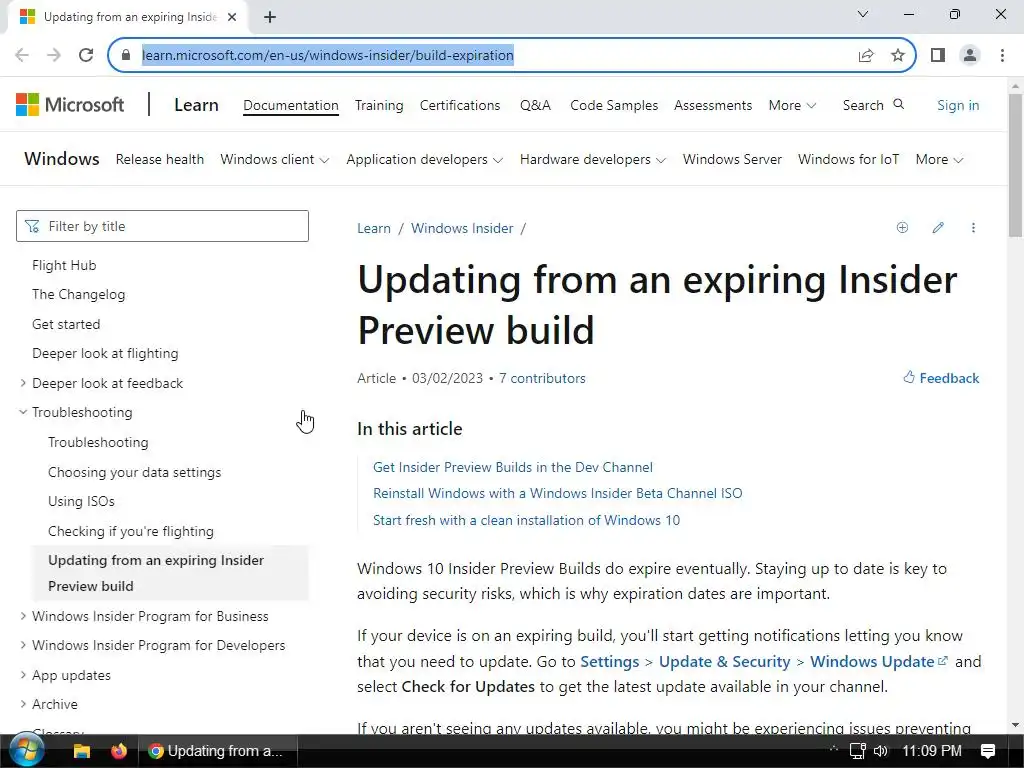Click the lock icon in address bar
Image resolution: width=1024 pixels, height=768 pixels.
(126, 55)
